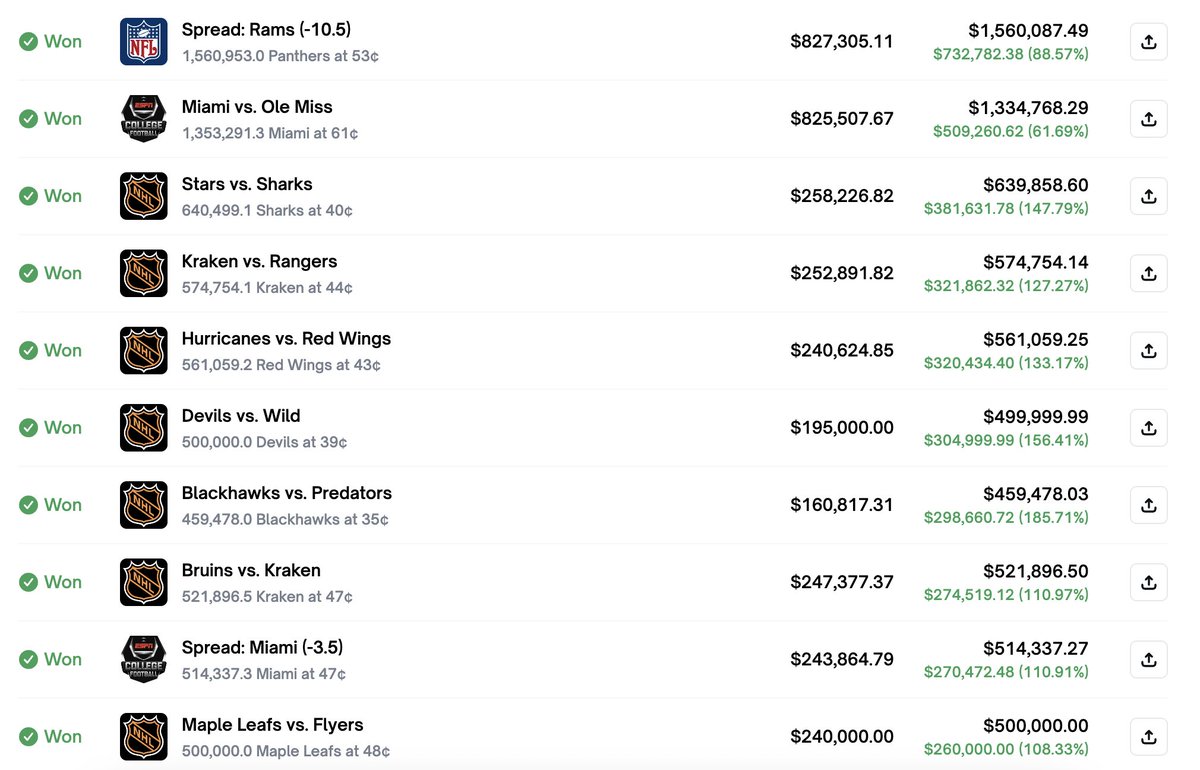The height and width of the screenshot is (770, 1200).
Task: Click green Won checkmark on Bruins vs. Kraken row
Action: 28,582
